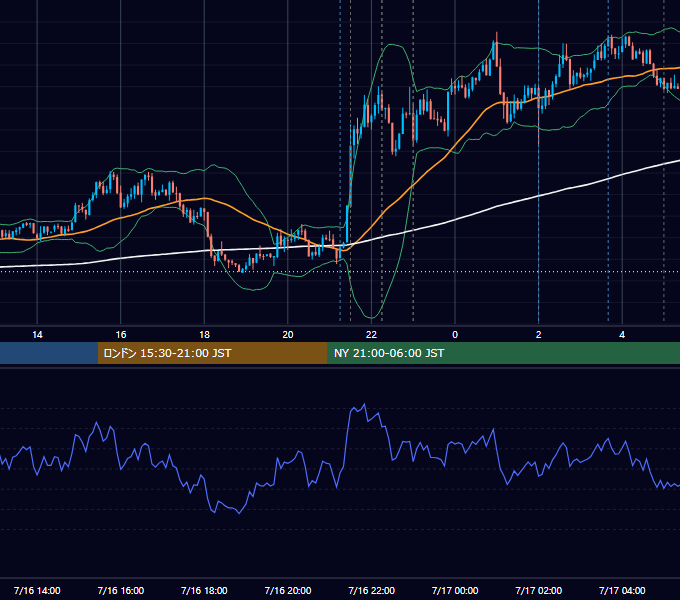Screen dimensions: 680x600
Task: Click the 7/16 22:00 date label
Action: click(372, 590)
